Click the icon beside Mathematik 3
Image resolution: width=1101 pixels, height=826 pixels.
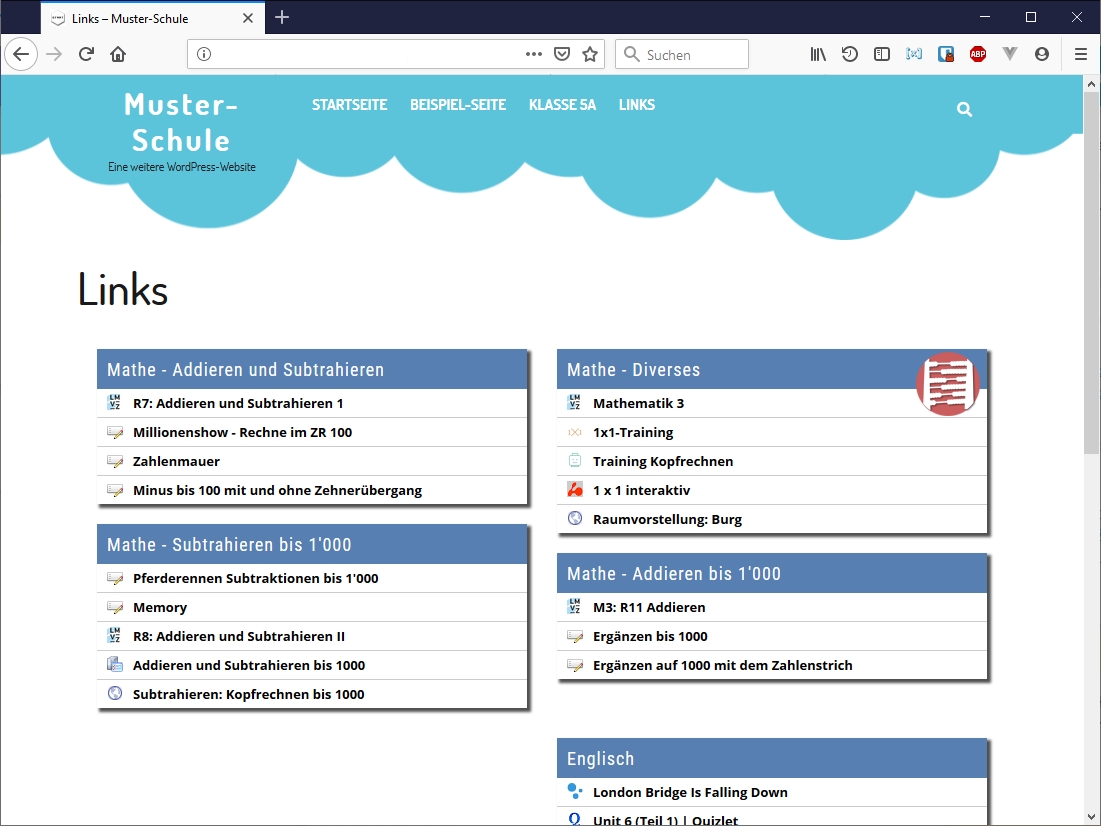(x=574, y=402)
